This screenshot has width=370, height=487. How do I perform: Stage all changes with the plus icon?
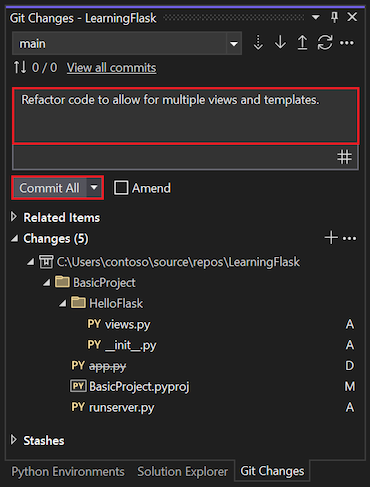(331, 238)
